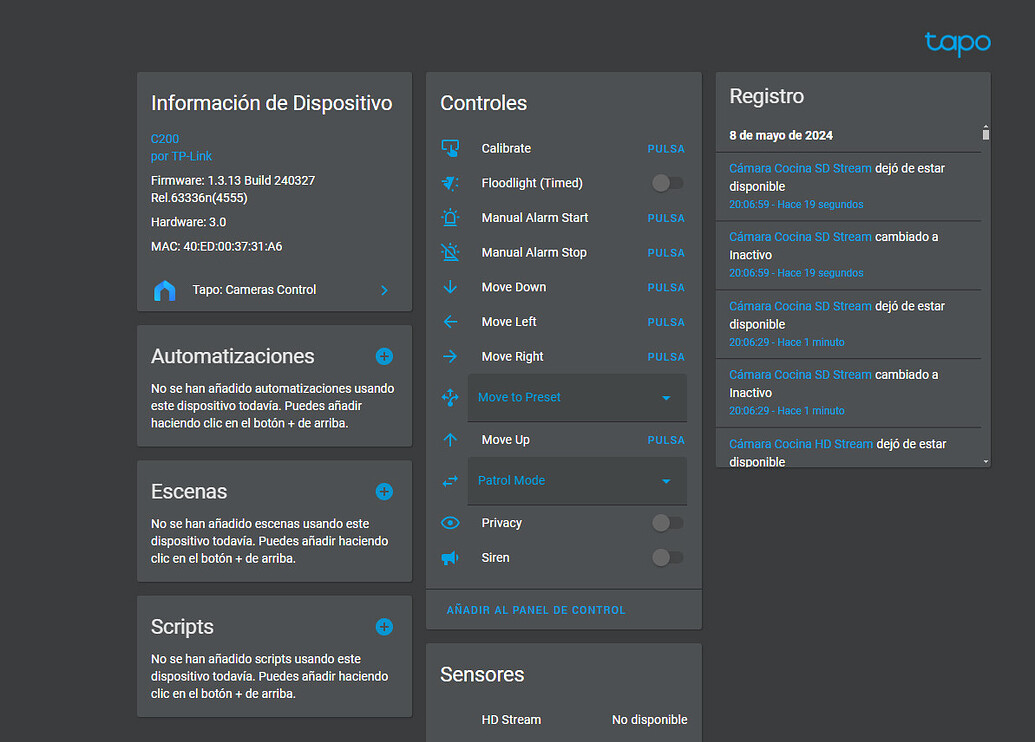Add a new script with plus icon
The image size is (1035, 742).
point(384,627)
